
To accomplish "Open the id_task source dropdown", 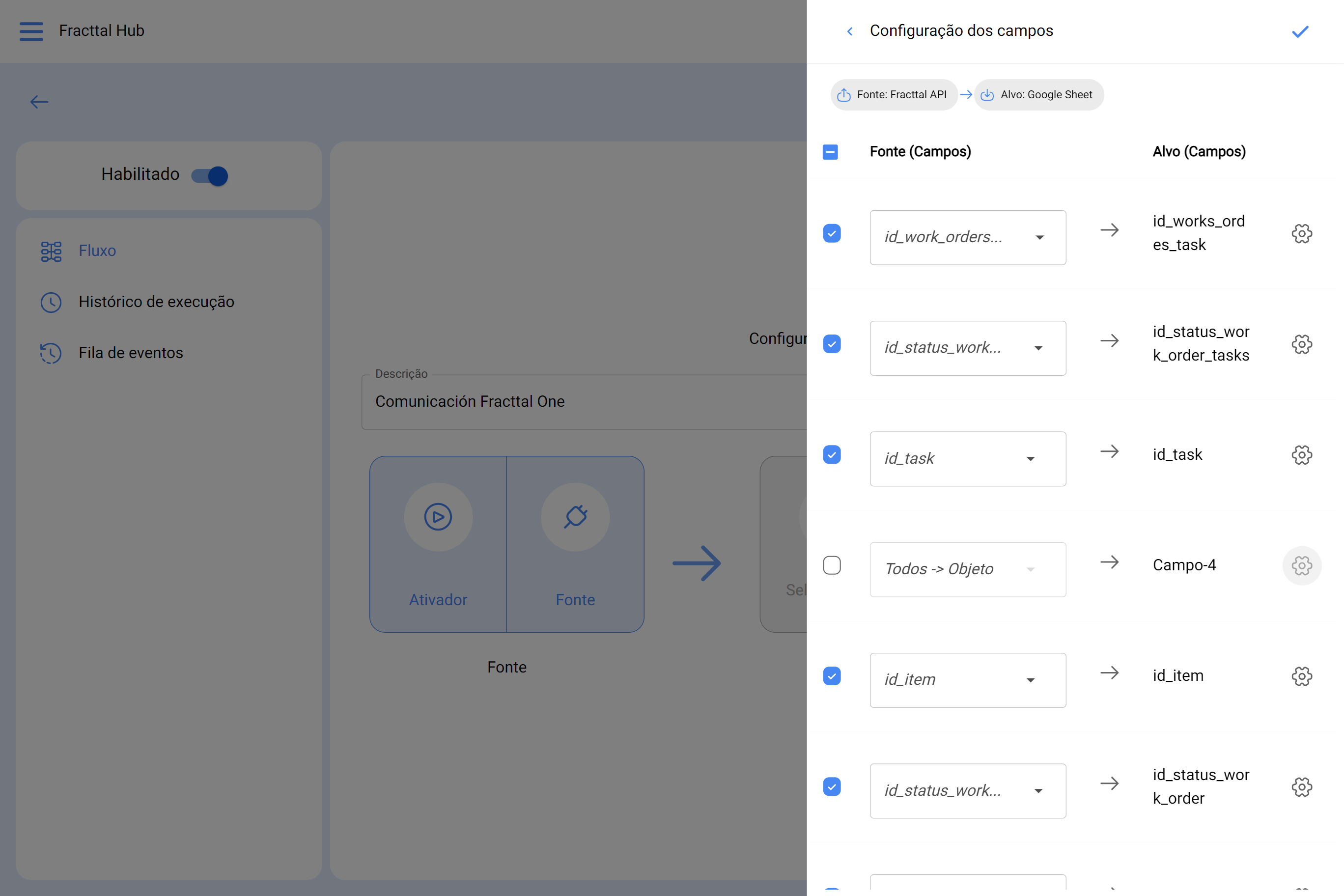I will [x=967, y=459].
